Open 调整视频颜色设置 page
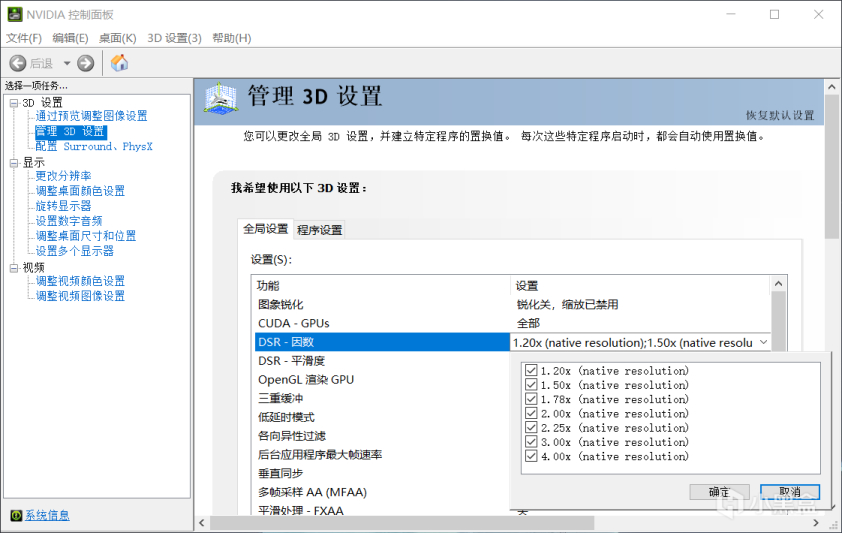The width and height of the screenshot is (842, 533). tap(80, 281)
